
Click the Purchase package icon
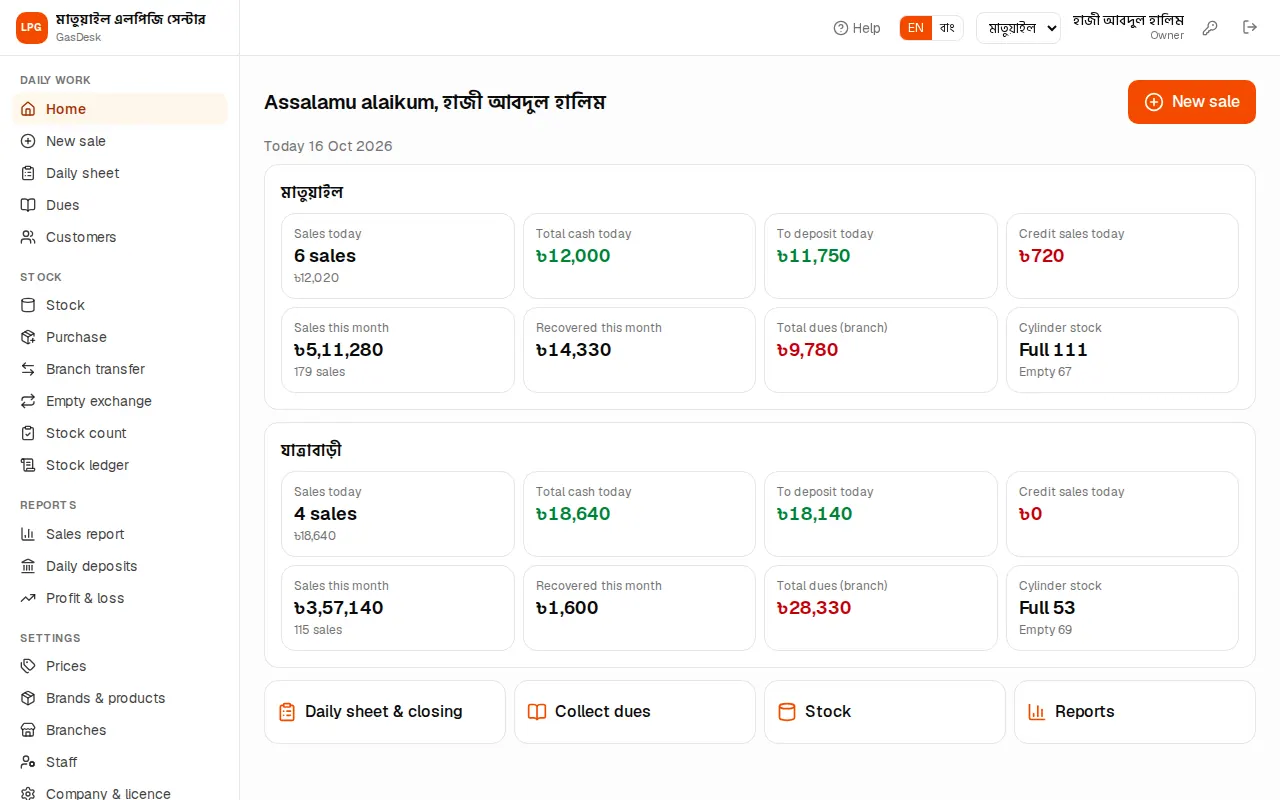pyautogui.click(x=28, y=337)
